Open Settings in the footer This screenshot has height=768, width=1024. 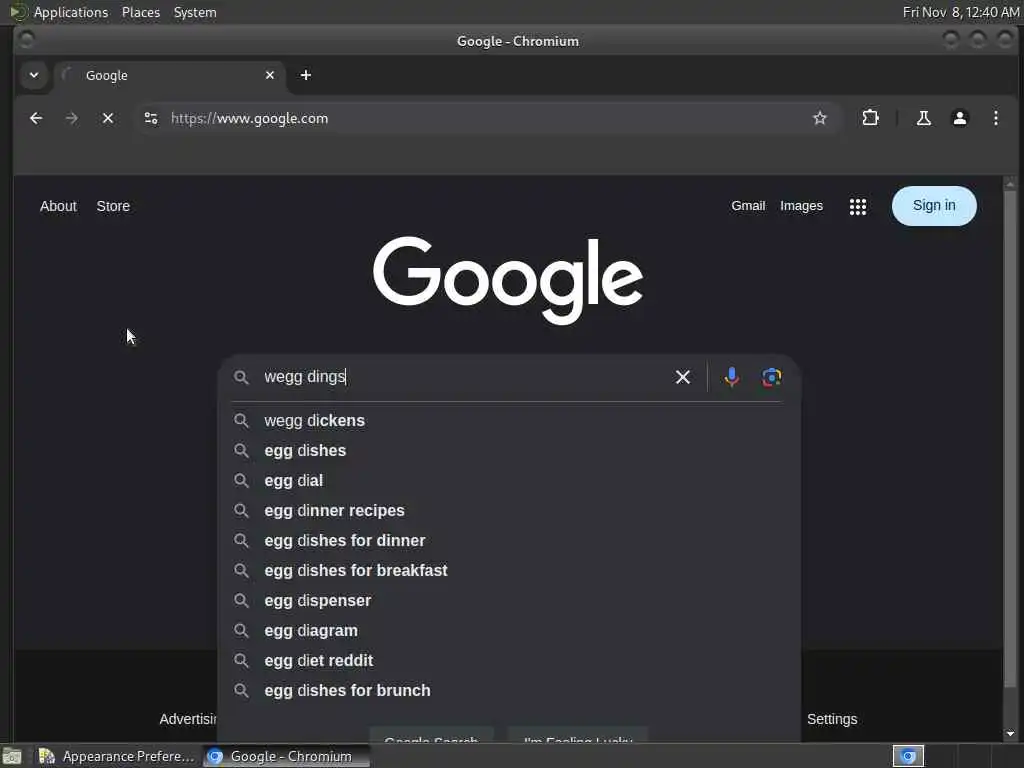coord(832,719)
